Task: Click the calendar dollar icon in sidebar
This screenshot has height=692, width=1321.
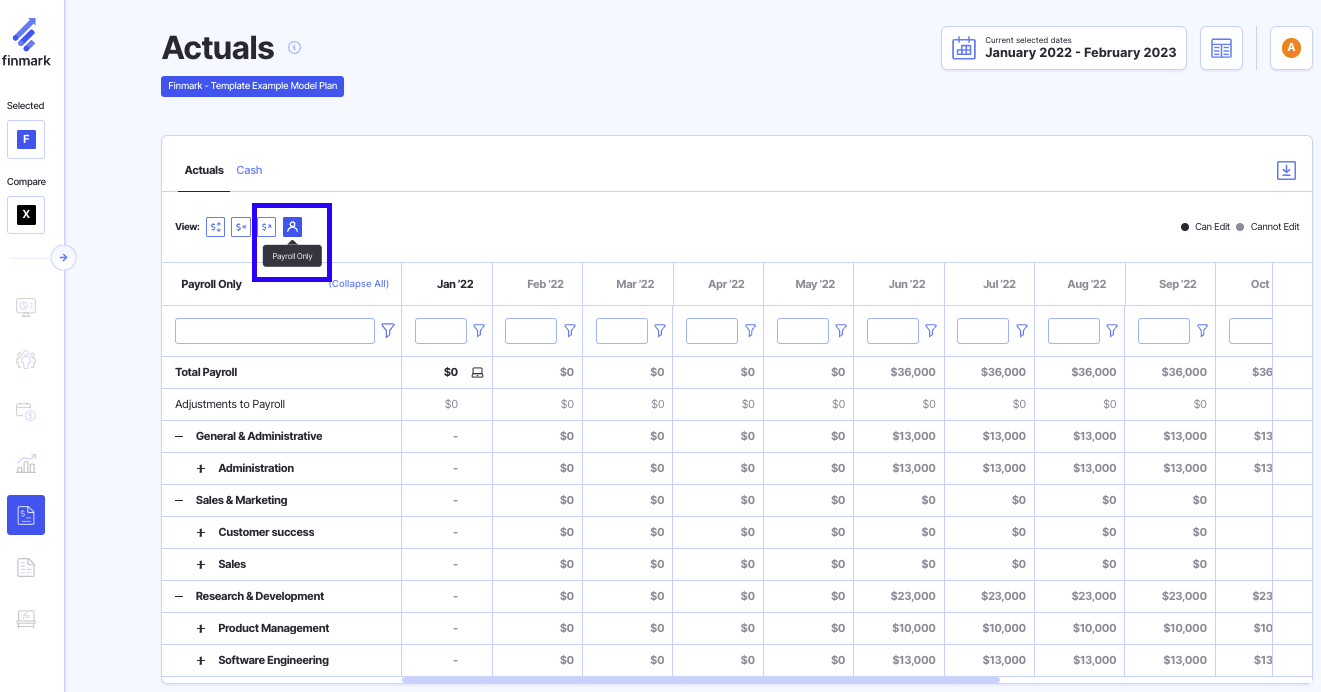Action: pos(26,411)
